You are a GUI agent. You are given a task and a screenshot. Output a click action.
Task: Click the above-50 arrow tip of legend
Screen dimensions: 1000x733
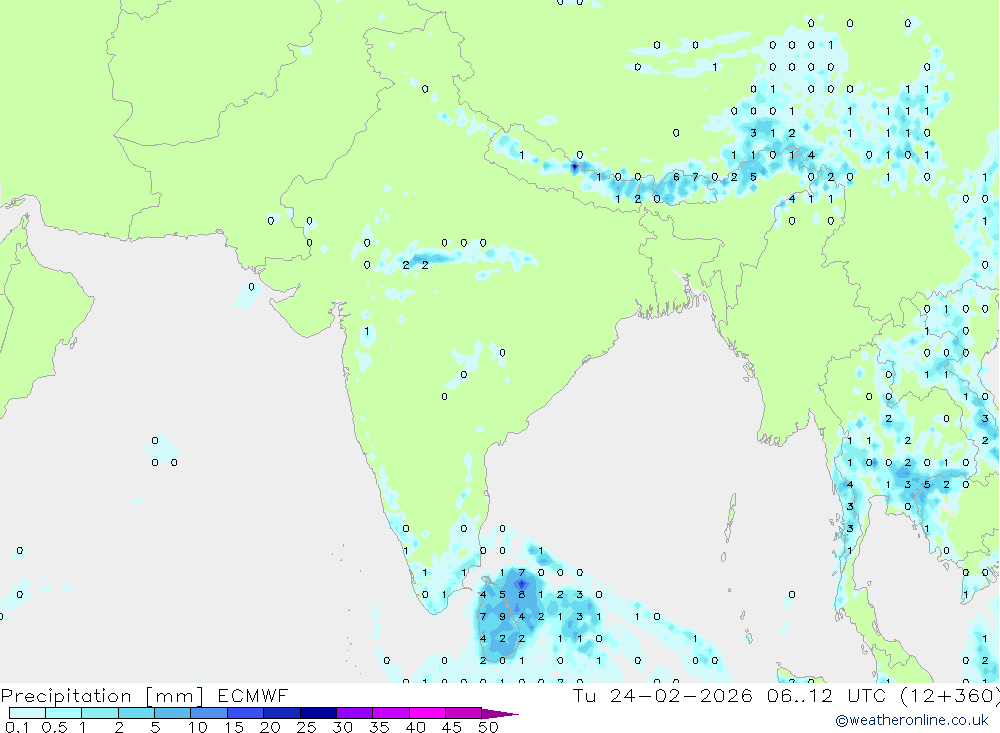[499, 714]
